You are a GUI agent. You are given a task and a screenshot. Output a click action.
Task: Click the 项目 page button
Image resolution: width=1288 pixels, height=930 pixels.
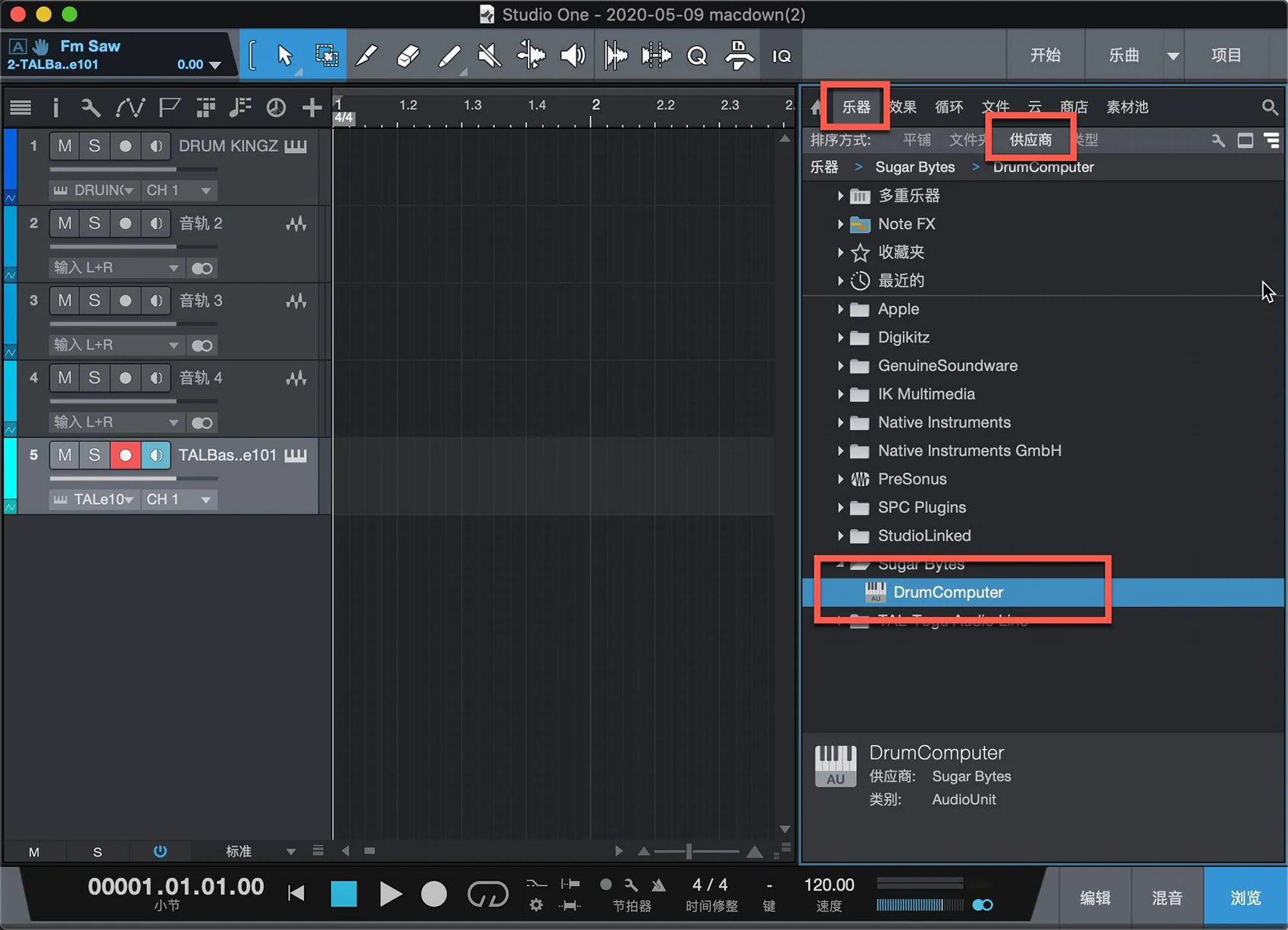1226,55
